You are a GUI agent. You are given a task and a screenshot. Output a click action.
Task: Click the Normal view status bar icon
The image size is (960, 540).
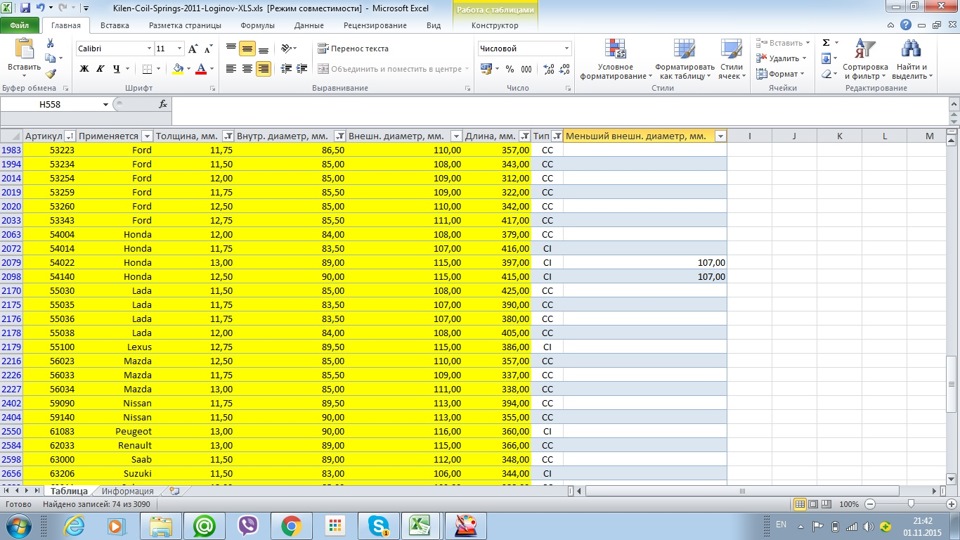[800, 504]
